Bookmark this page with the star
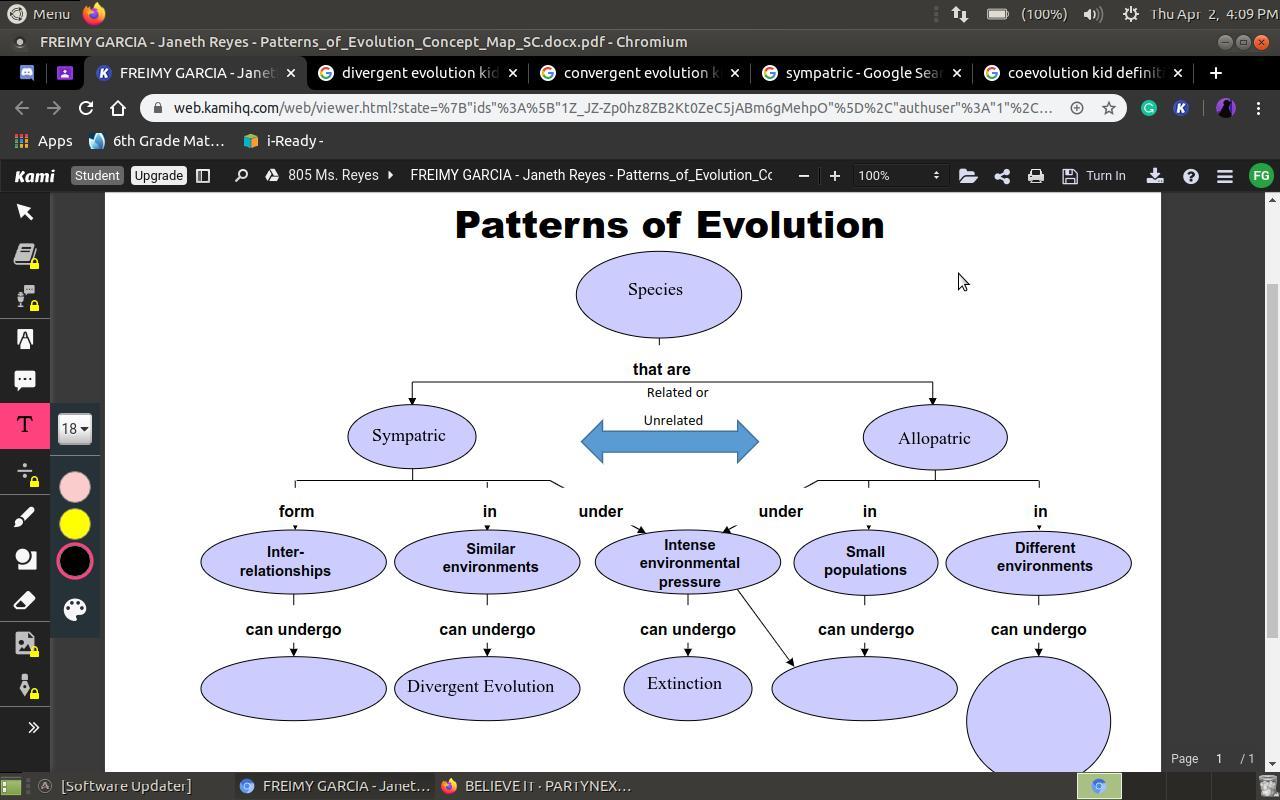 pos(1108,108)
